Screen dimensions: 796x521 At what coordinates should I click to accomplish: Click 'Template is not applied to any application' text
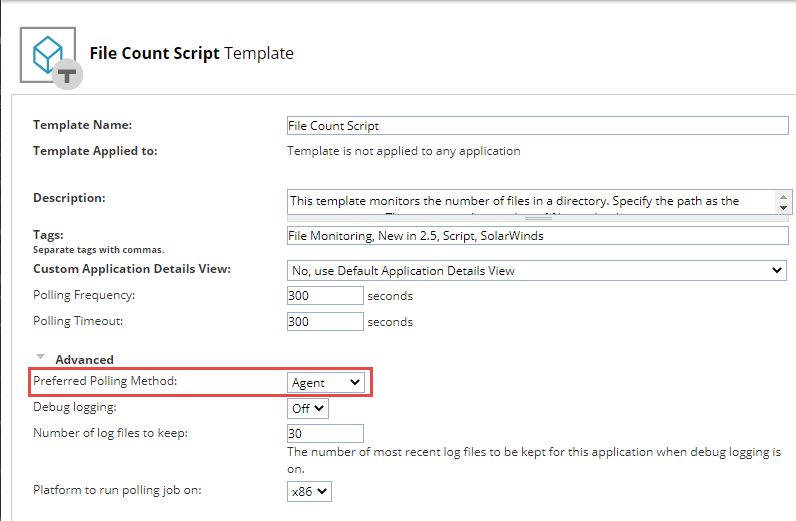(403, 151)
